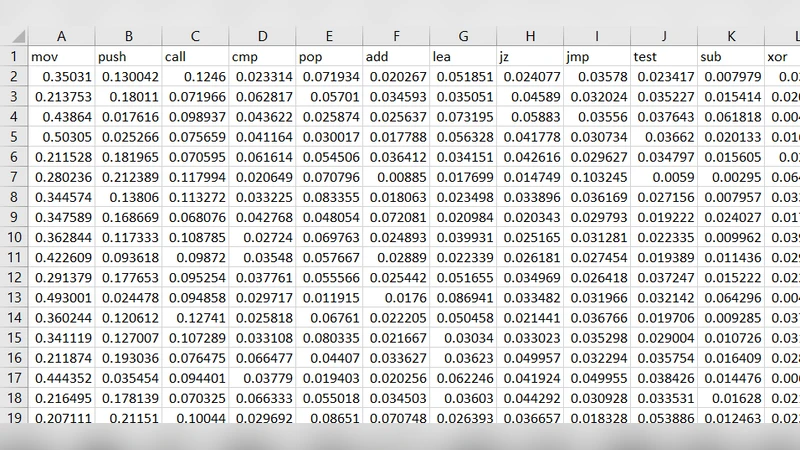800x450 pixels.
Task: Select row 18 header
Action: [13, 398]
